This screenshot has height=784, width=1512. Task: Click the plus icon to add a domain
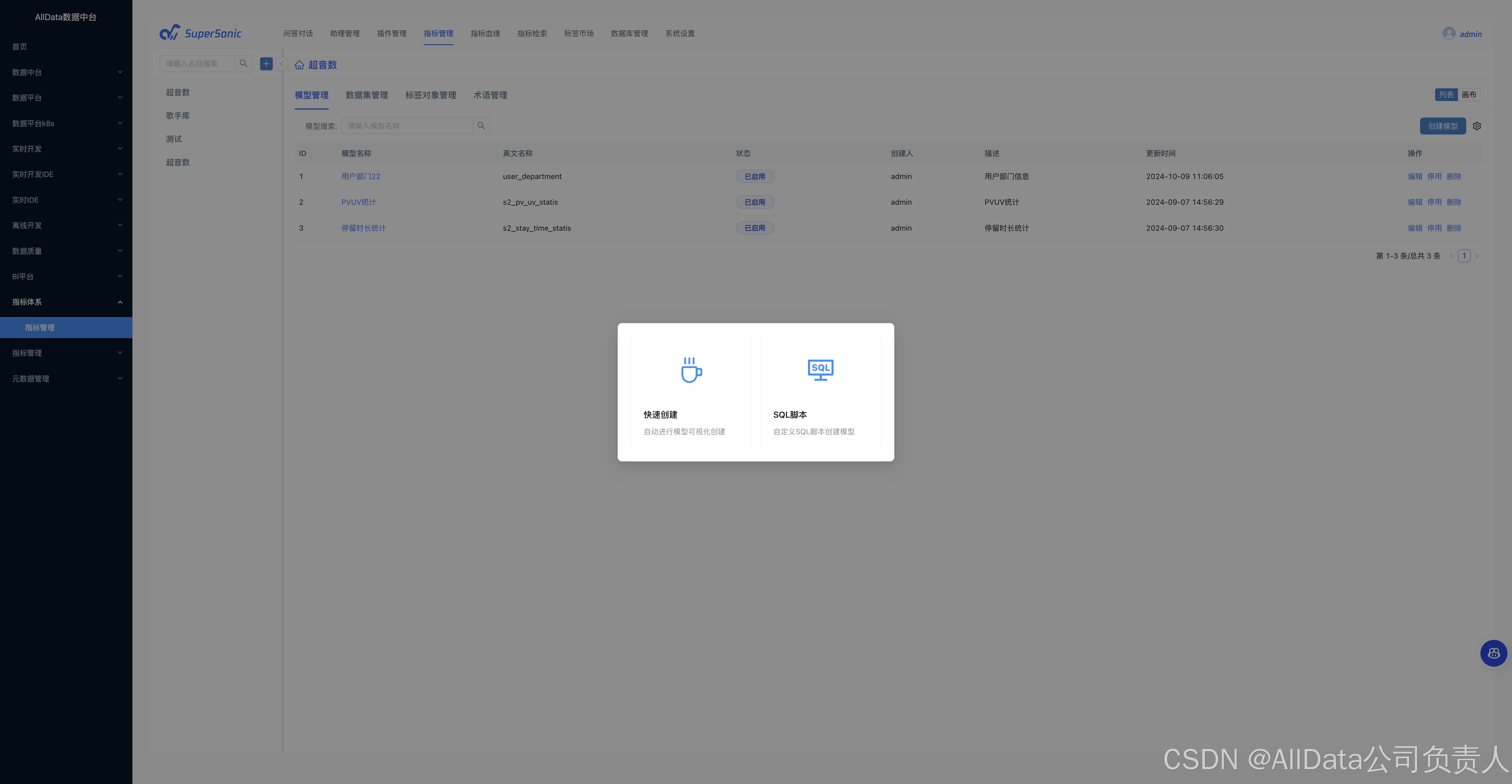coord(266,64)
